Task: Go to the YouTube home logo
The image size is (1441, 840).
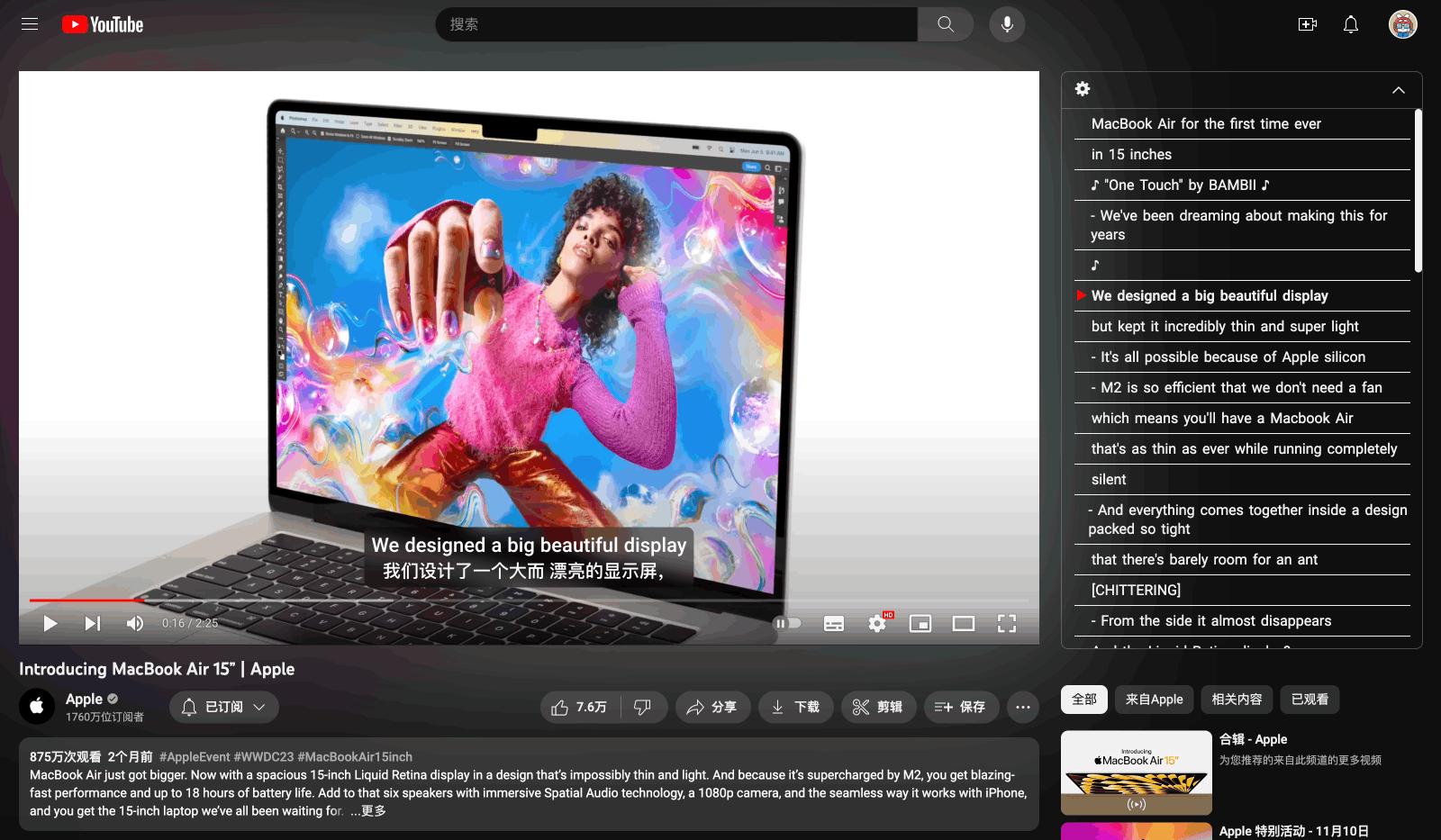Action: (x=103, y=24)
